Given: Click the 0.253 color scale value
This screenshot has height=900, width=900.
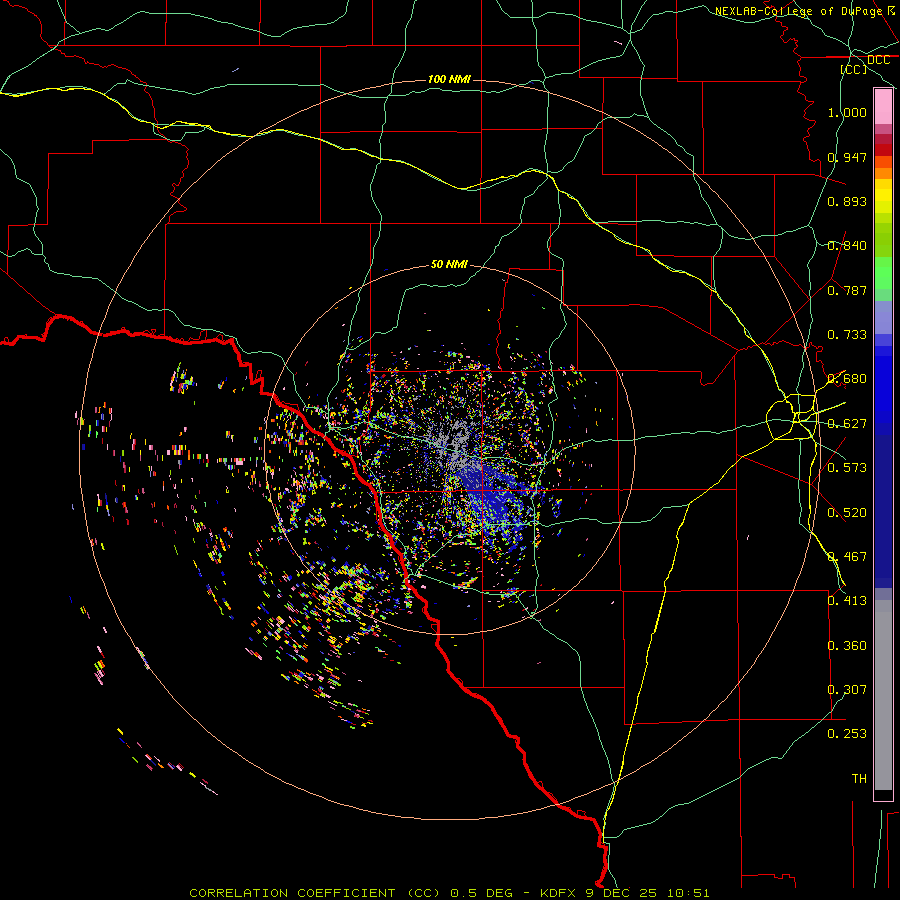Looking at the screenshot, I should (847, 734).
